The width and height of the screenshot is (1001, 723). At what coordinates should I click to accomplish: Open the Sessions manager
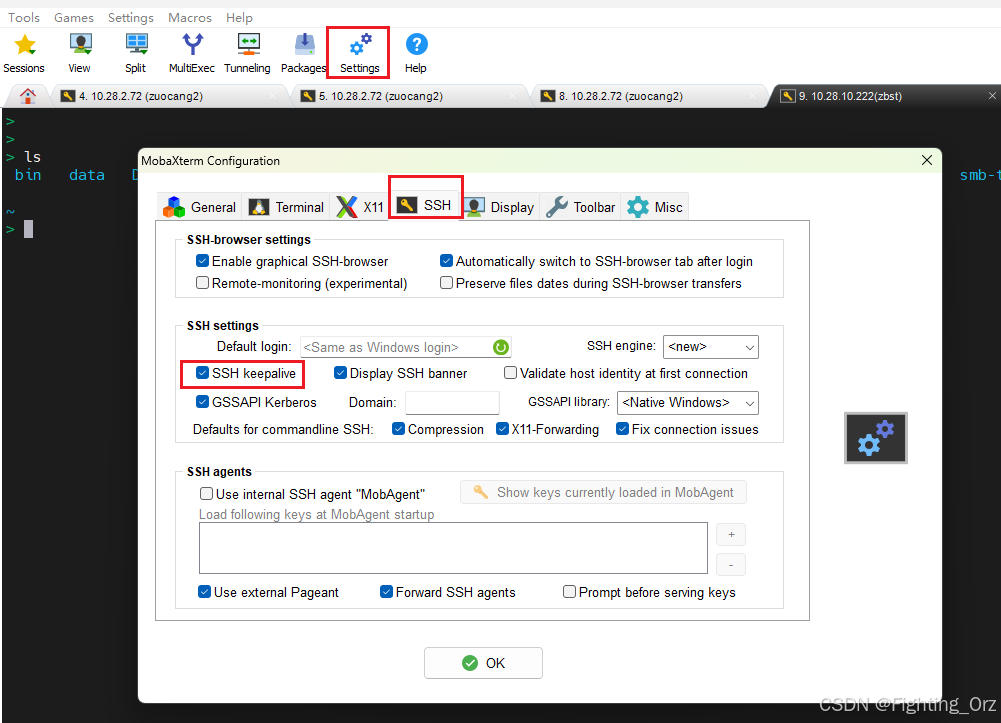click(x=23, y=50)
